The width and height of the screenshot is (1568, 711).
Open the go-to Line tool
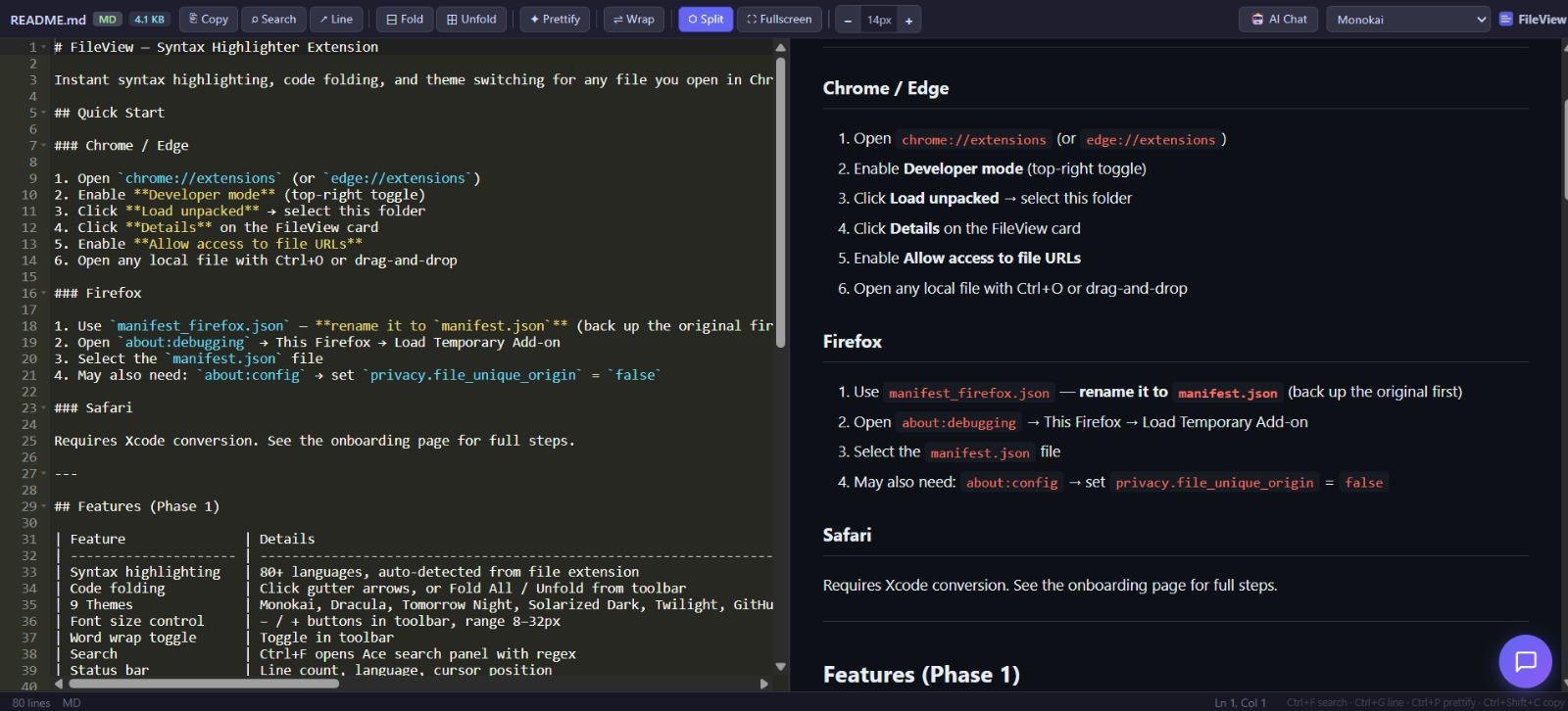(x=336, y=19)
